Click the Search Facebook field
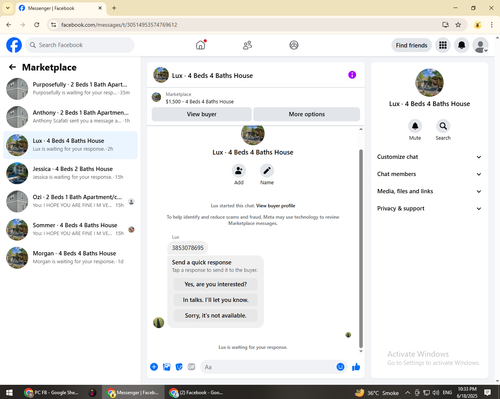This screenshot has height=399, width=500. tap(80, 45)
